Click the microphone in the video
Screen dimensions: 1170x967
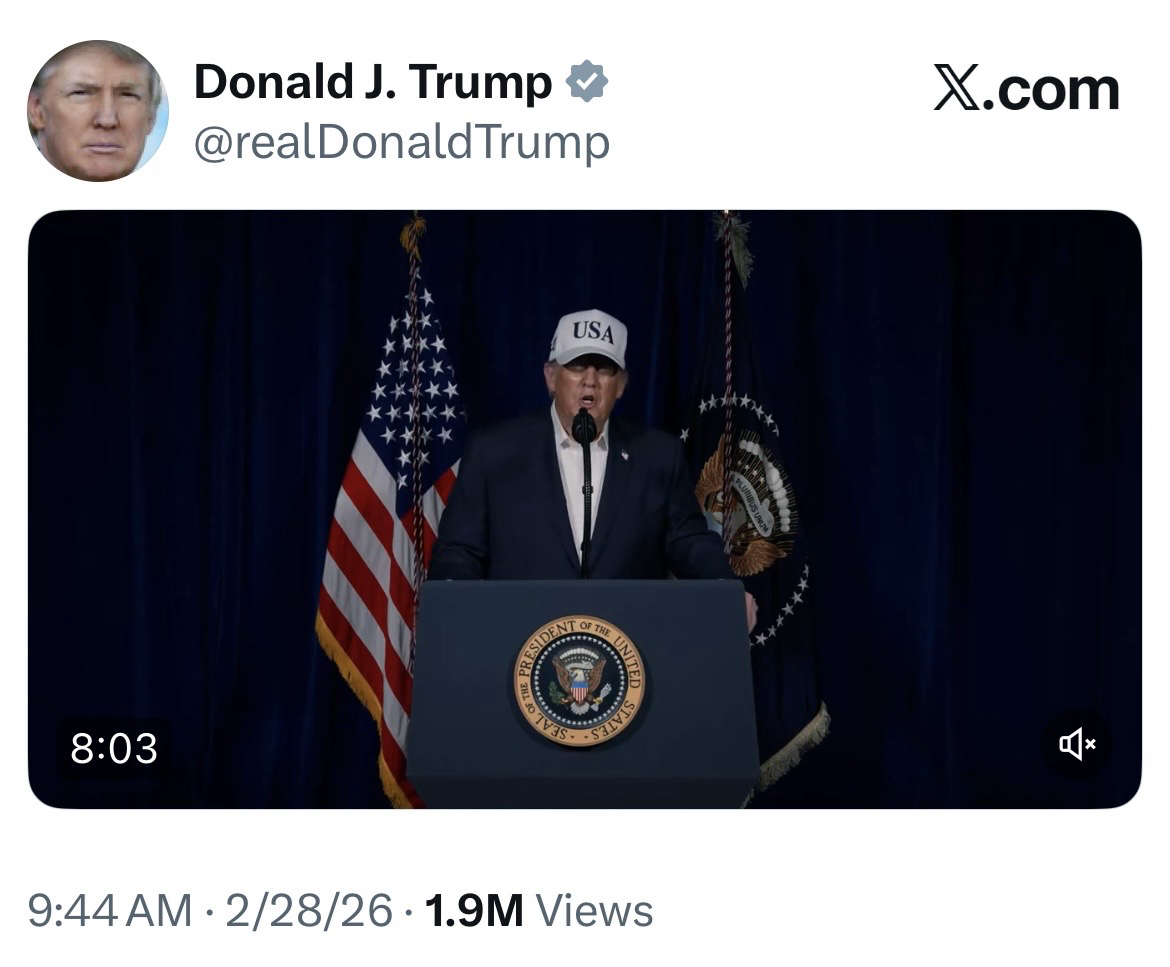pos(584,427)
